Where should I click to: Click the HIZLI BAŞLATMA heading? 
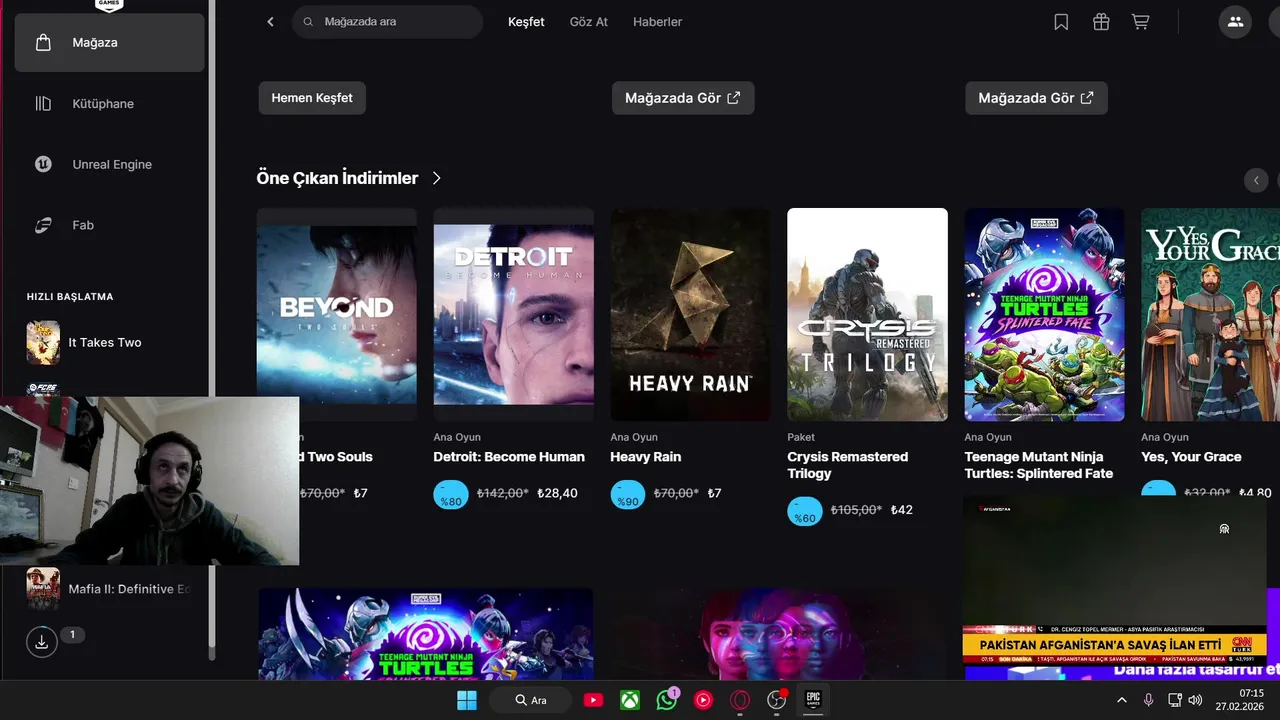click(70, 297)
